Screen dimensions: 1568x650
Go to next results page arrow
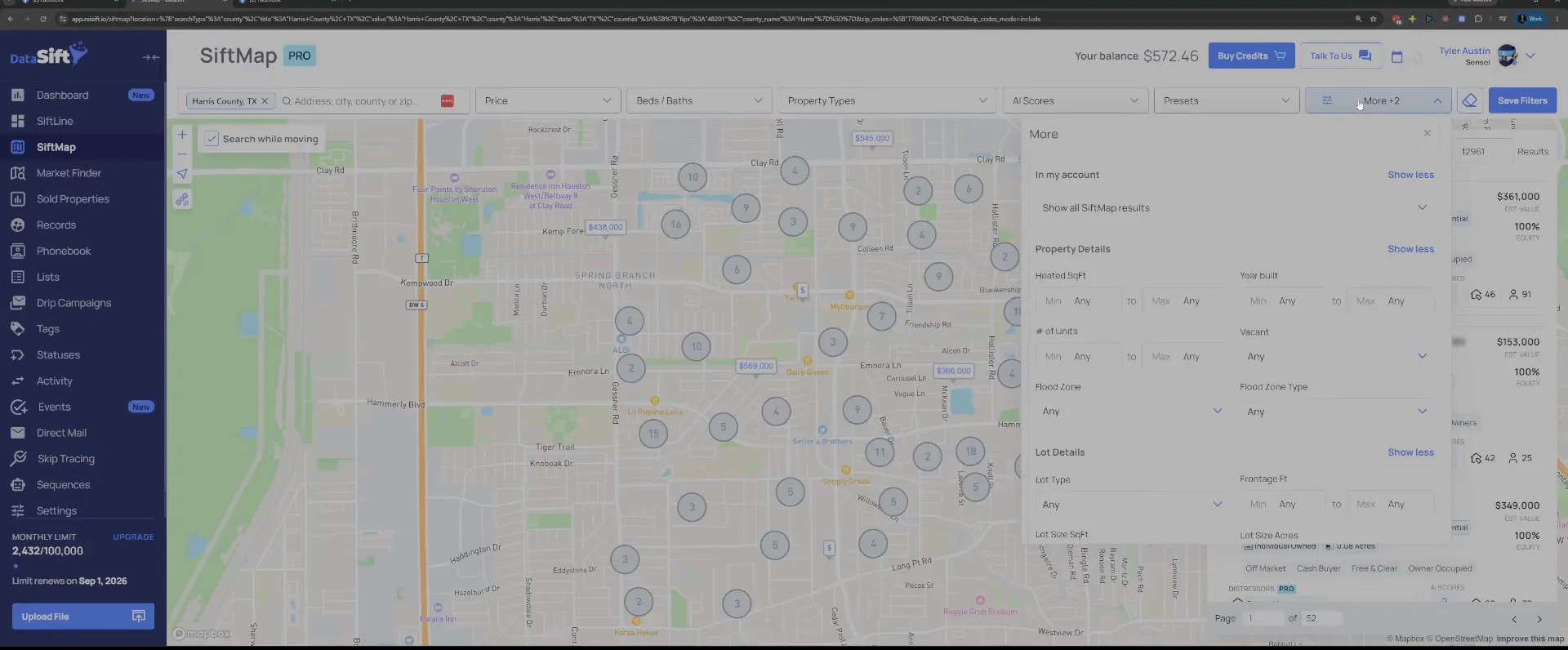point(1539,619)
